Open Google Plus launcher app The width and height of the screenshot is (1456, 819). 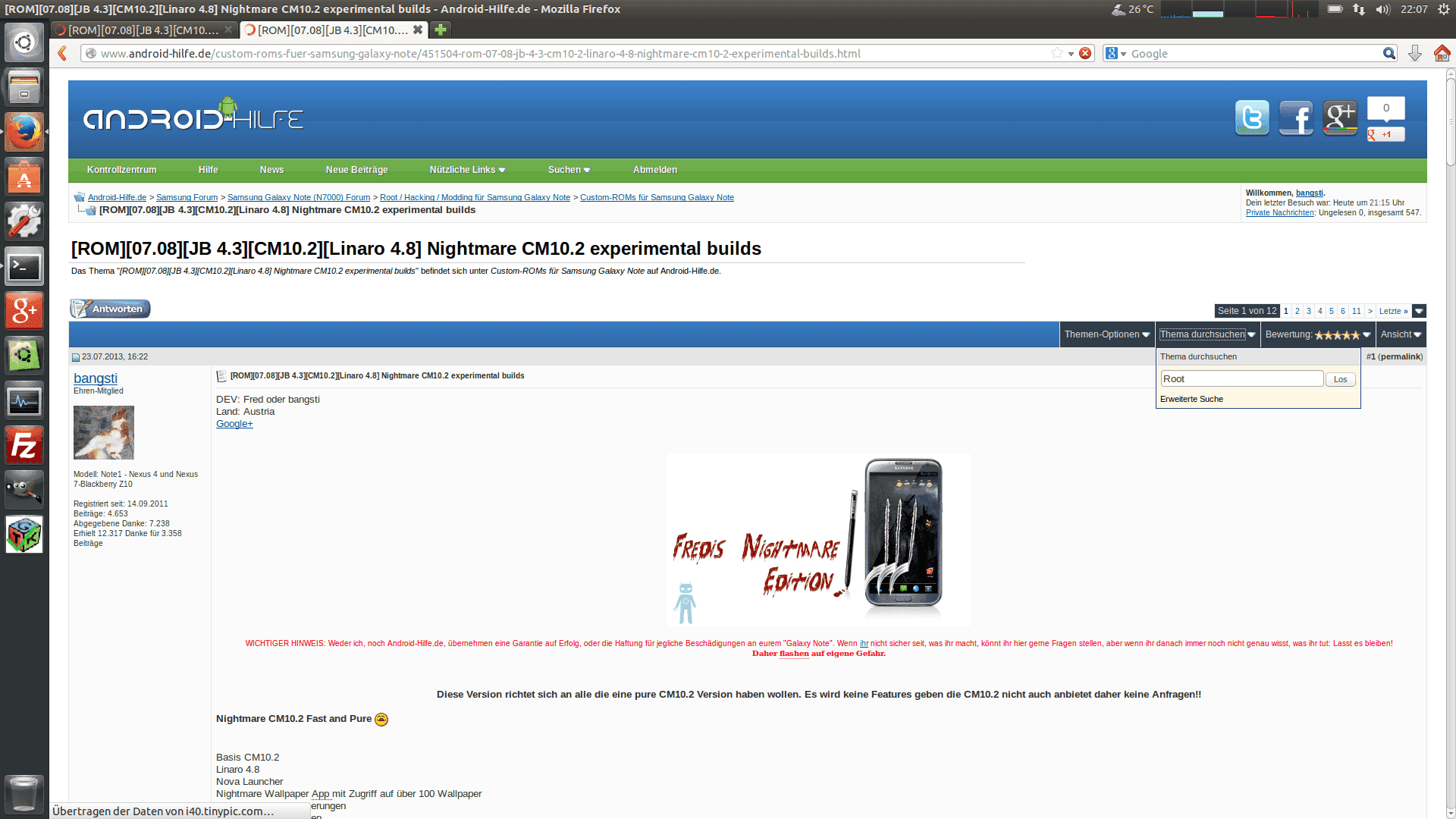tap(24, 311)
